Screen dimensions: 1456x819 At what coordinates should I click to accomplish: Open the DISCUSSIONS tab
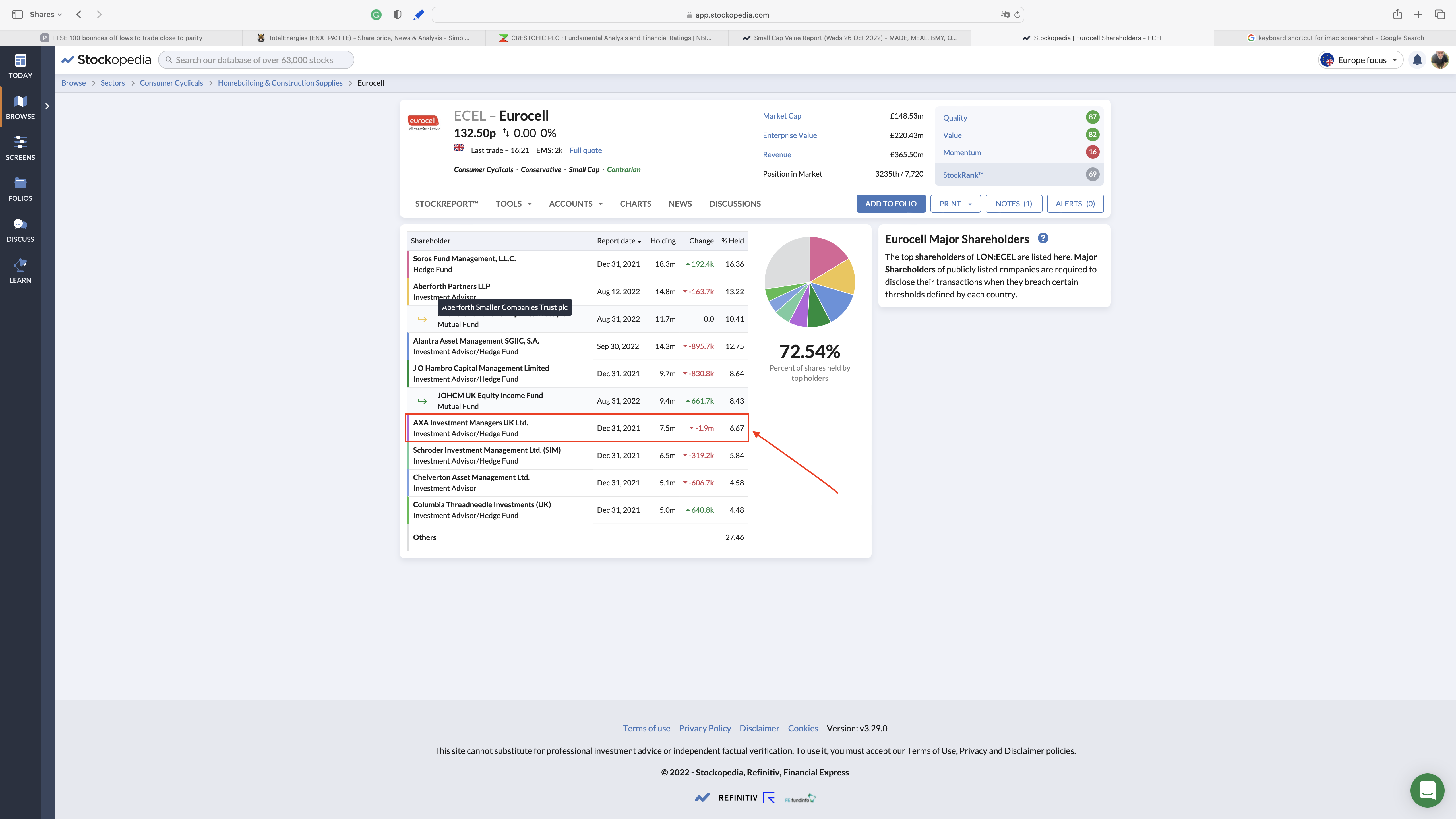[735, 204]
